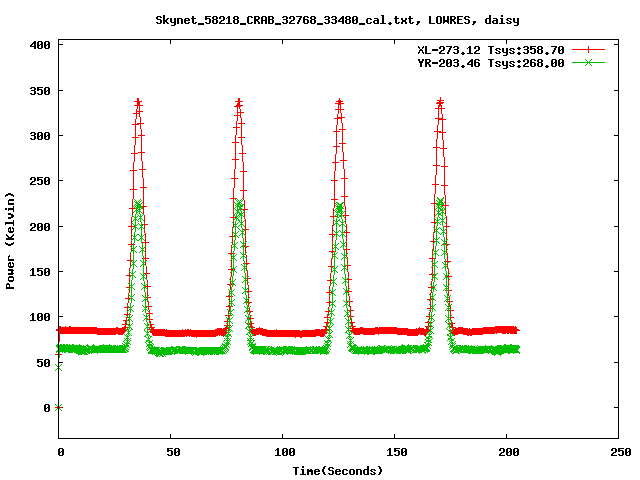This screenshot has width=640, height=480.
Task: Click the green data marker at zero Kelvin
Action: tap(59, 407)
